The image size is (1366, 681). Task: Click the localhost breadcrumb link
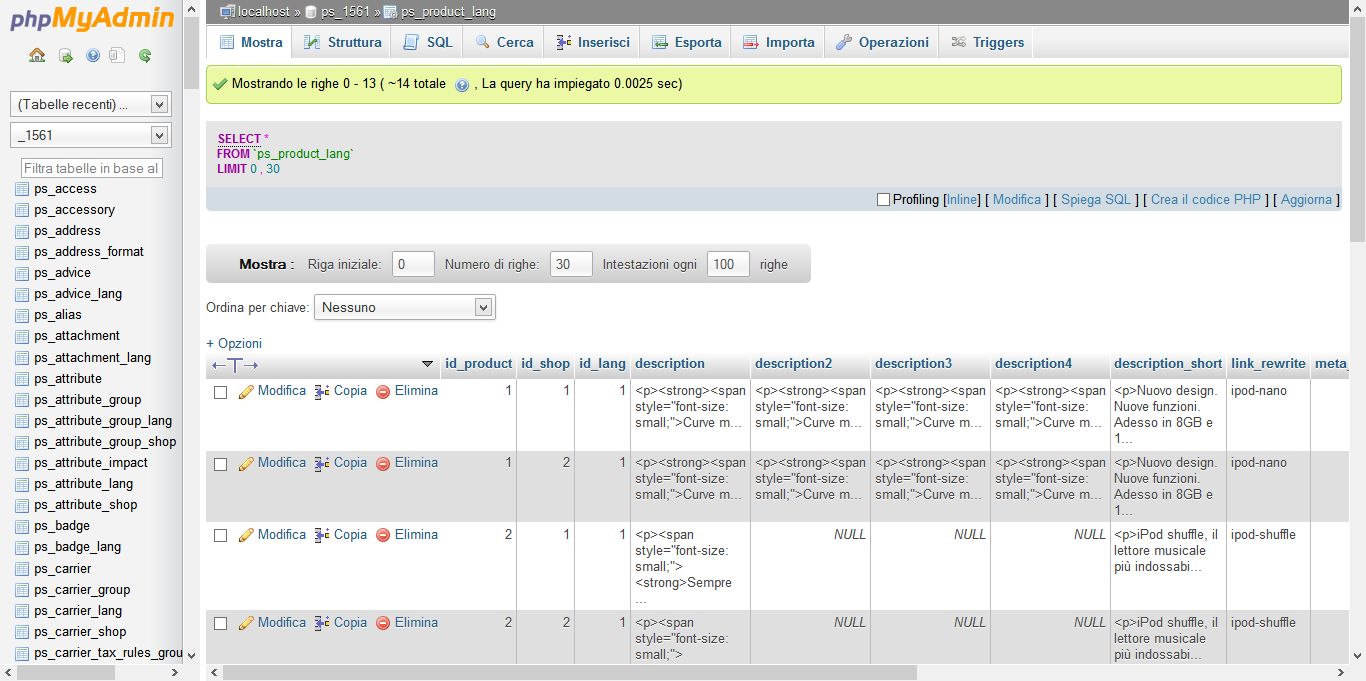tap(264, 12)
